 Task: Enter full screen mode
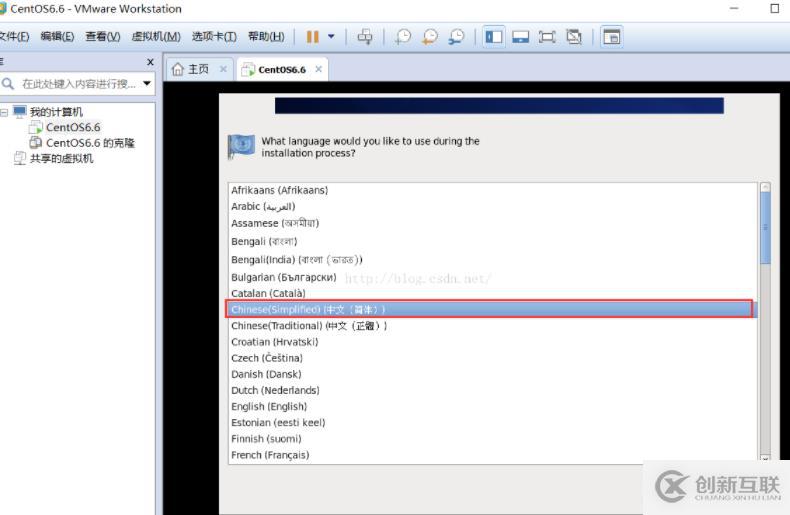(547, 37)
